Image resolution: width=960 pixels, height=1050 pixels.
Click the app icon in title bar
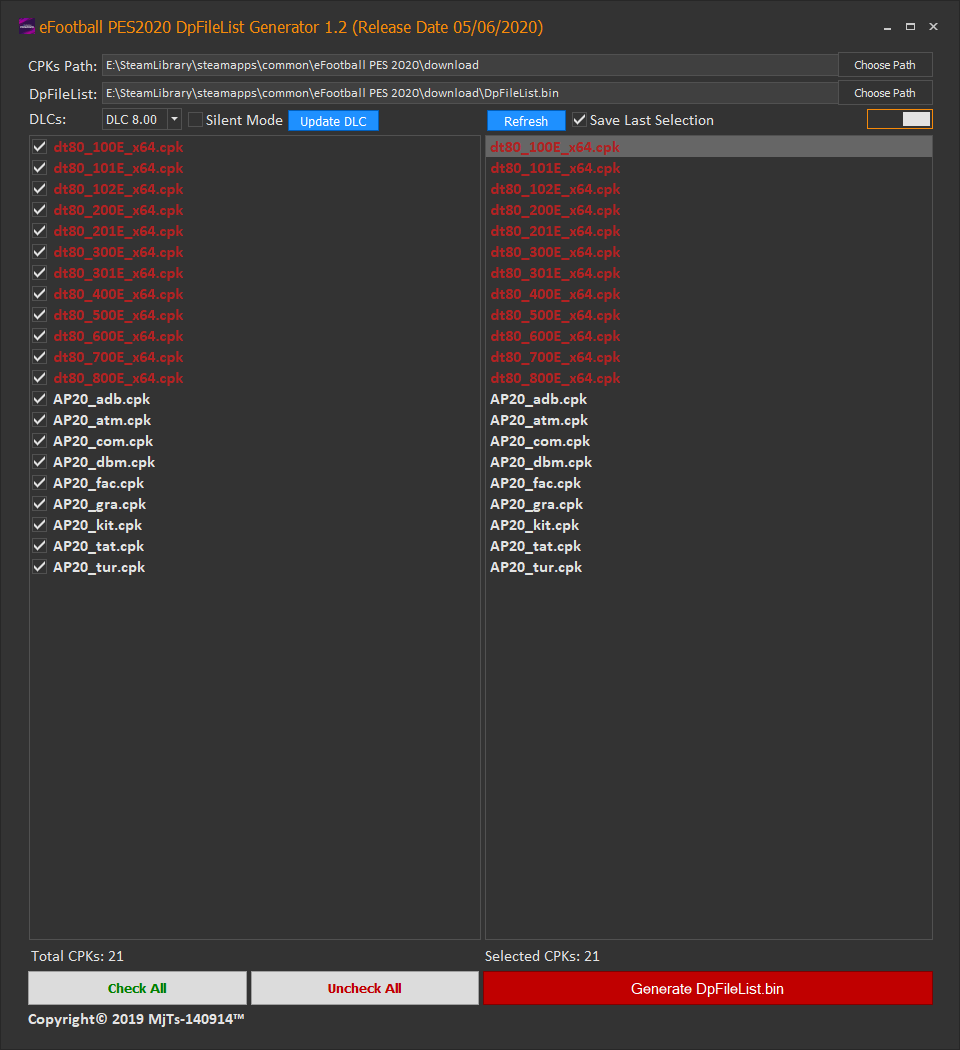click(27, 27)
